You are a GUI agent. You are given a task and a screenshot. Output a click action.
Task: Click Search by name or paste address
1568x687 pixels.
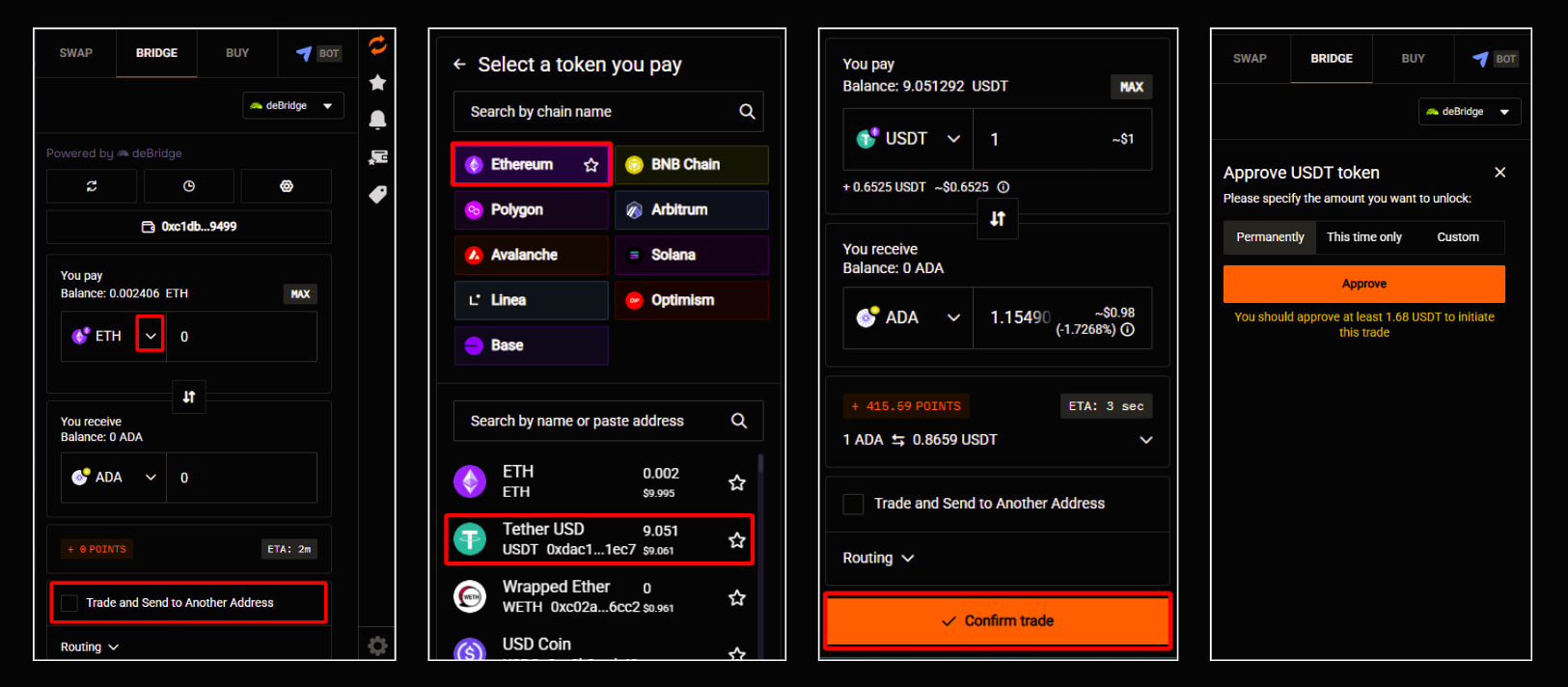608,421
